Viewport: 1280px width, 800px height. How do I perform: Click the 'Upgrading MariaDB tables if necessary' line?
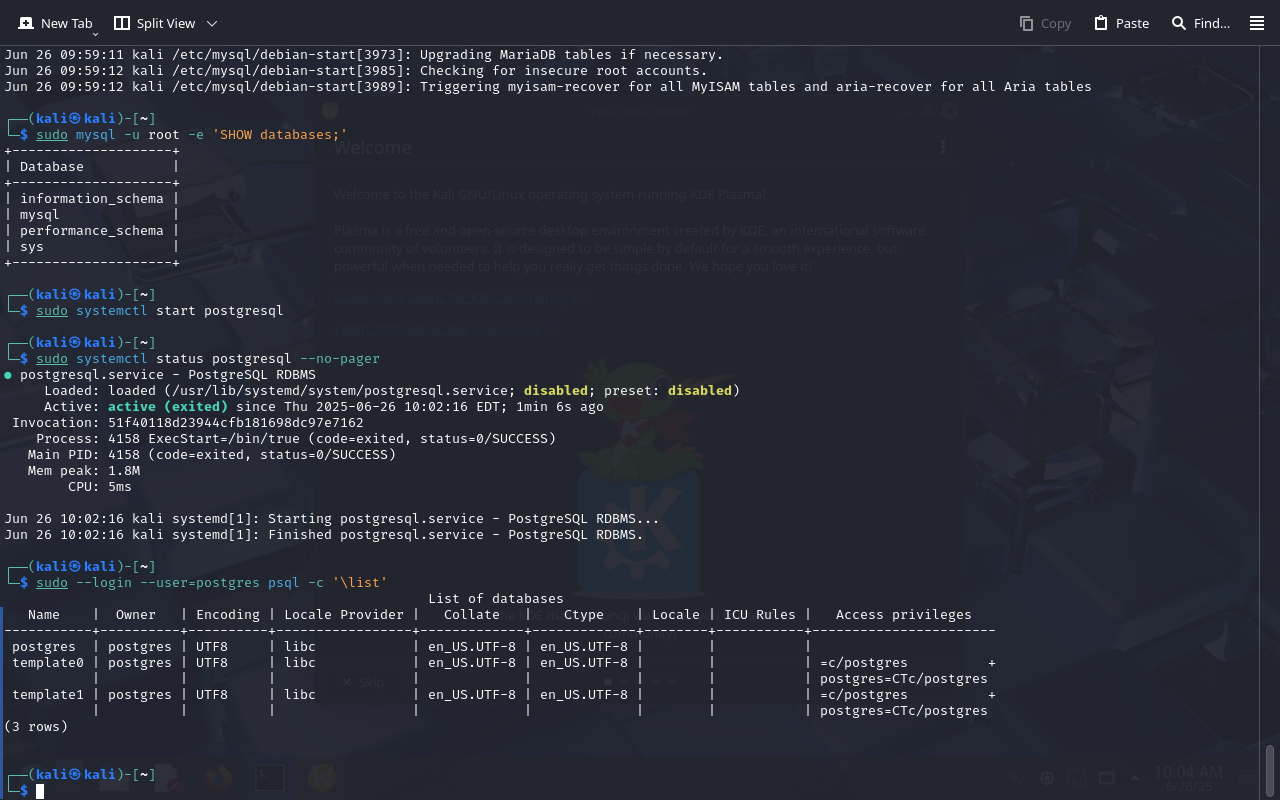364,55
